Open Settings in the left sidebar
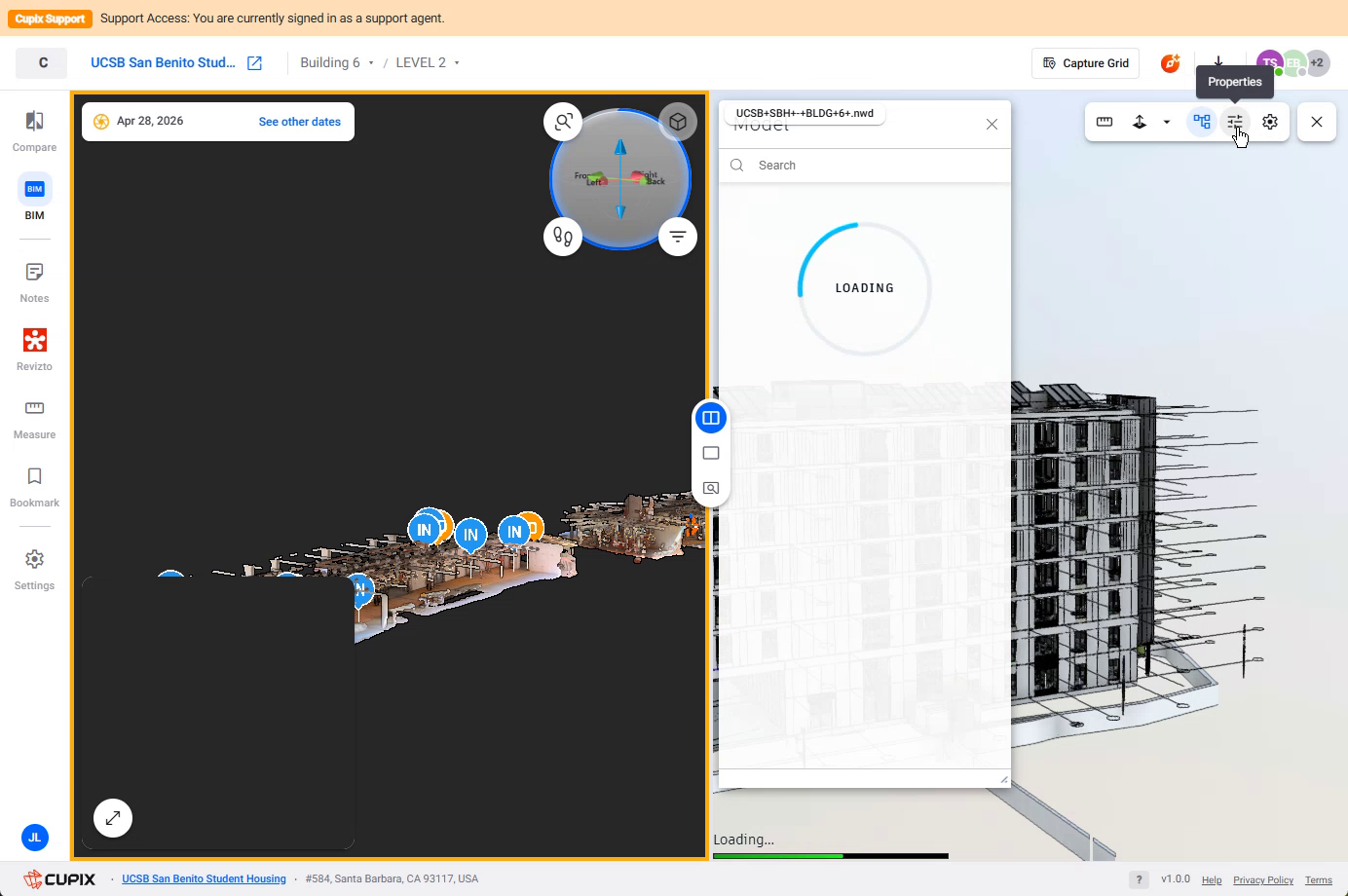This screenshot has width=1348, height=896. [x=34, y=570]
